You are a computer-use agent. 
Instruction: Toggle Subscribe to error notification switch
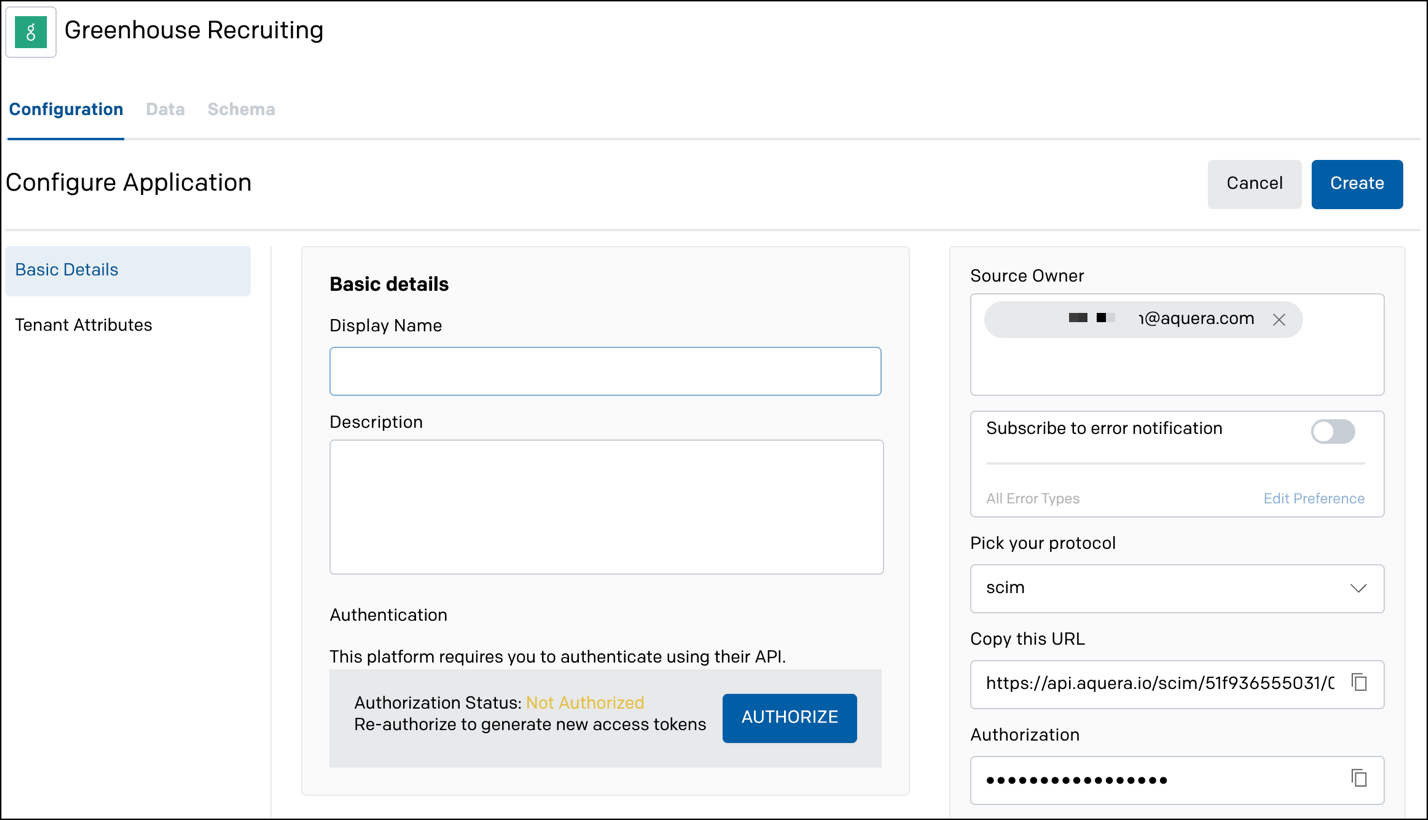[x=1333, y=431]
